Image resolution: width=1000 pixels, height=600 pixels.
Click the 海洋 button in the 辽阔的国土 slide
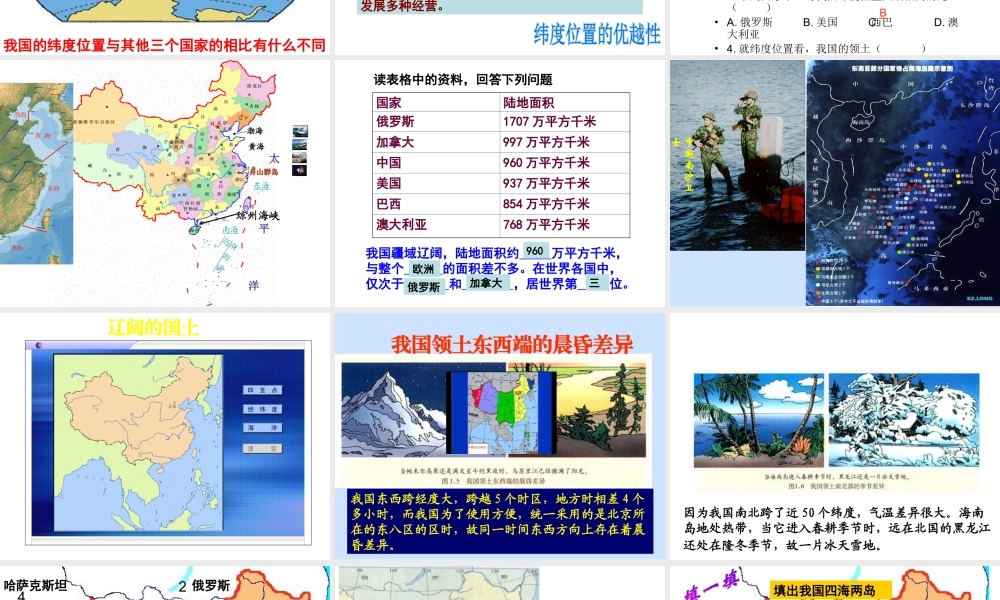point(262,428)
